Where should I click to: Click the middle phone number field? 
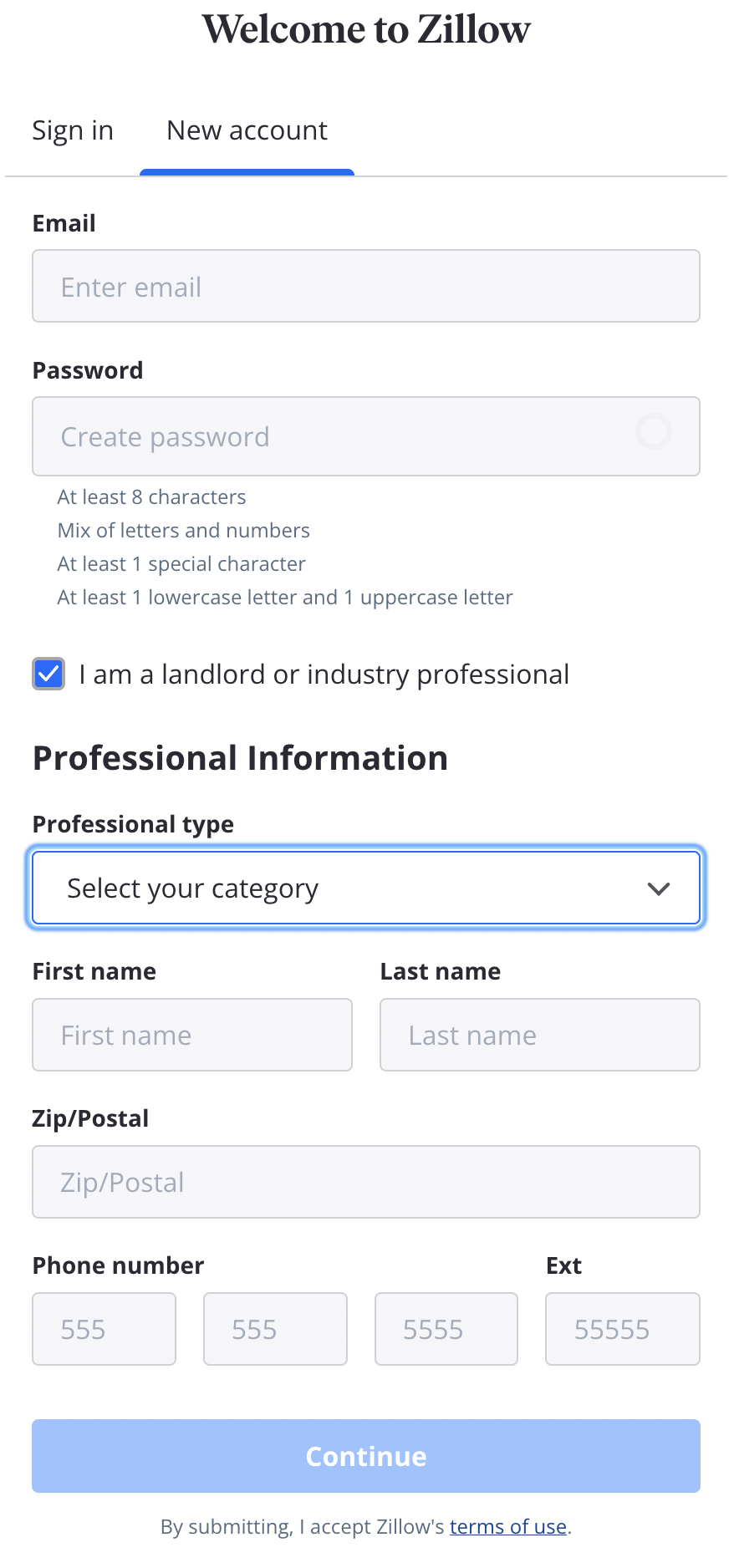(275, 1329)
